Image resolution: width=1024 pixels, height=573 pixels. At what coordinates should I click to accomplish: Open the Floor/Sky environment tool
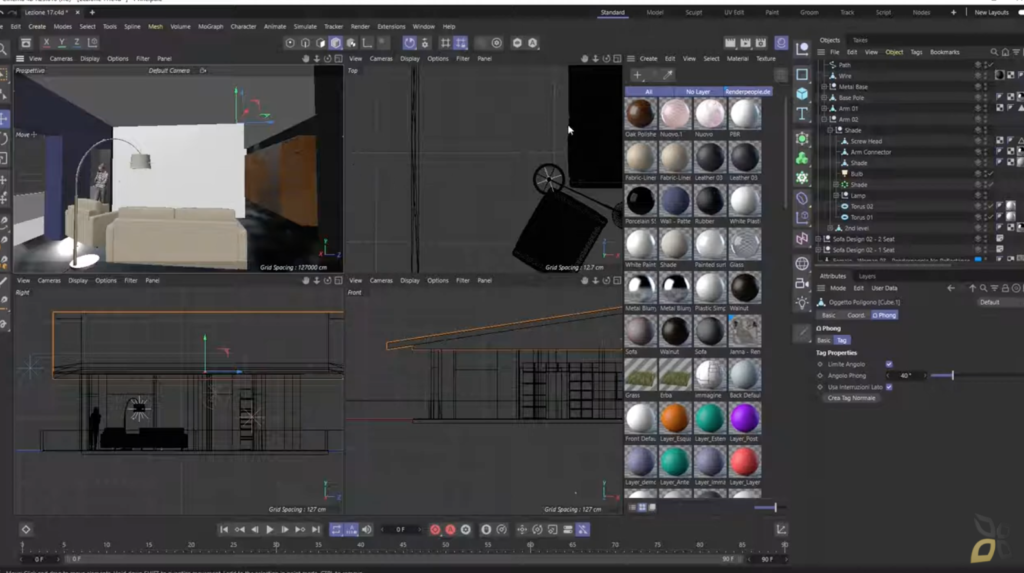coord(802,264)
